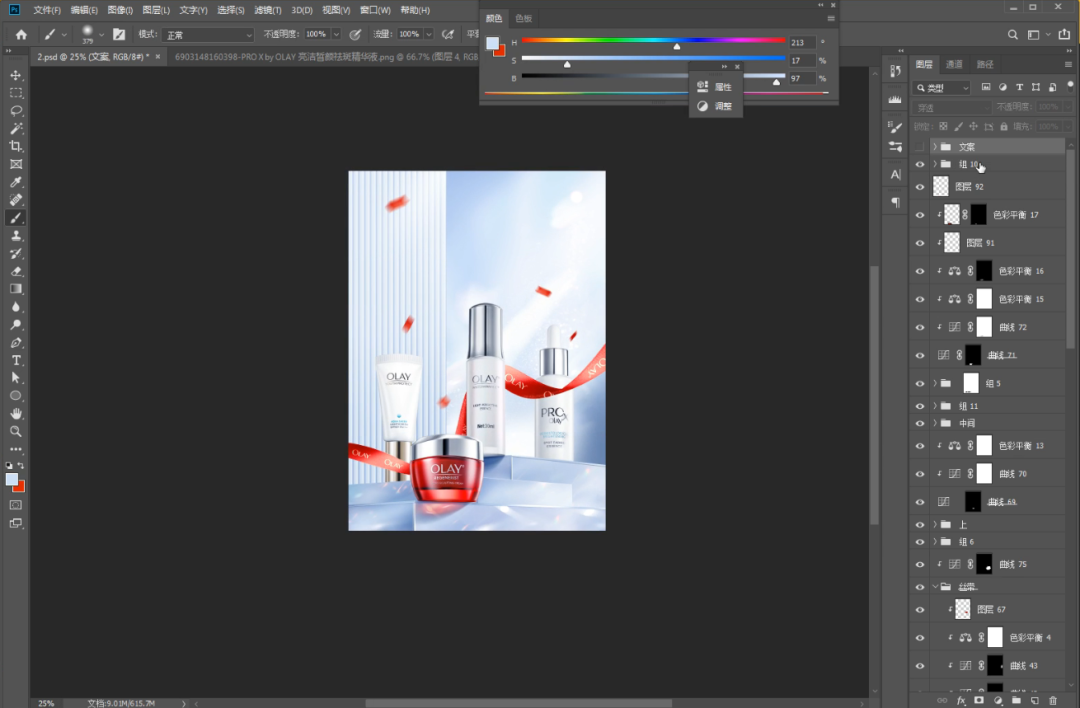Show the hidden 文案 group
This screenshot has width=1080, height=708.
coord(920,147)
